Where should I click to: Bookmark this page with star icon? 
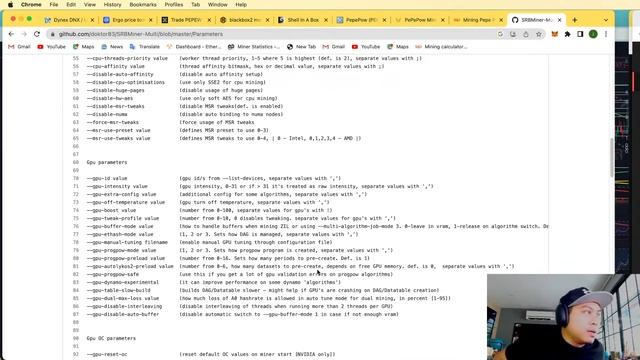click(539, 34)
